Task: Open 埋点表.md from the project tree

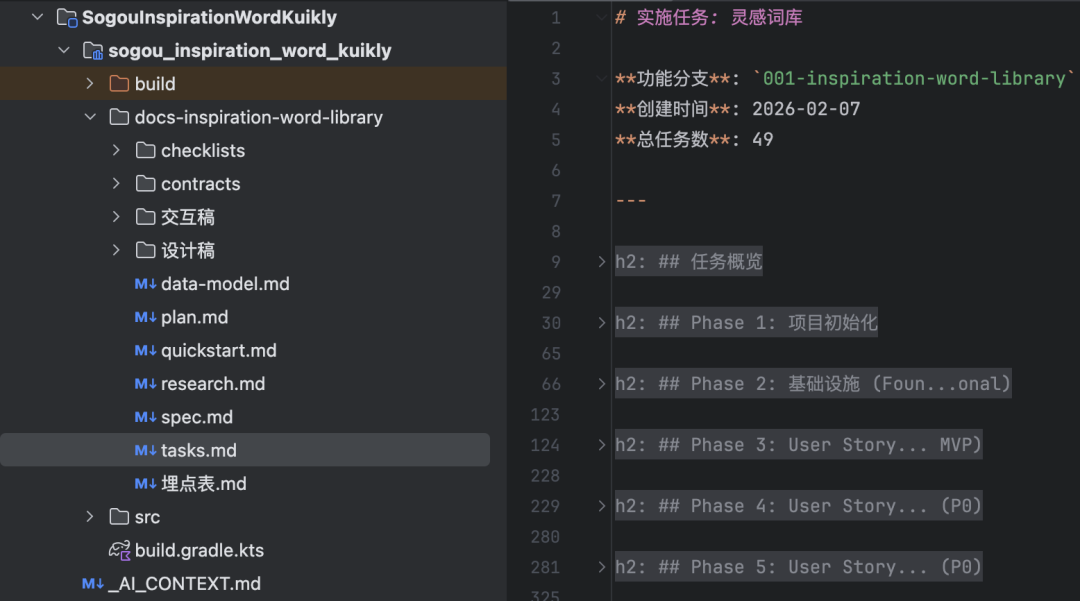Action: 204,484
